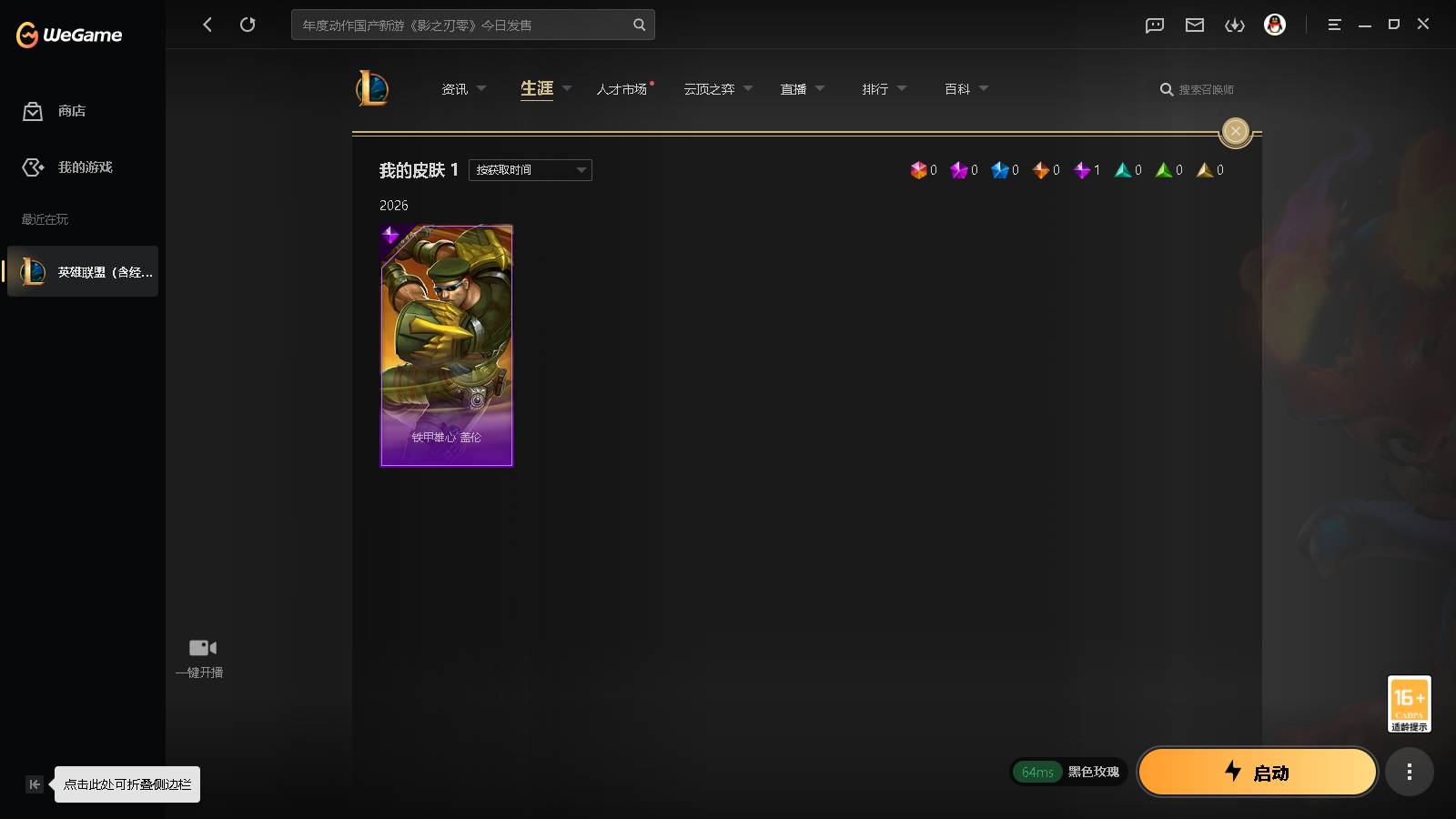Open the chat messages icon
Viewport: 1456px width, 819px height.
click(1155, 25)
